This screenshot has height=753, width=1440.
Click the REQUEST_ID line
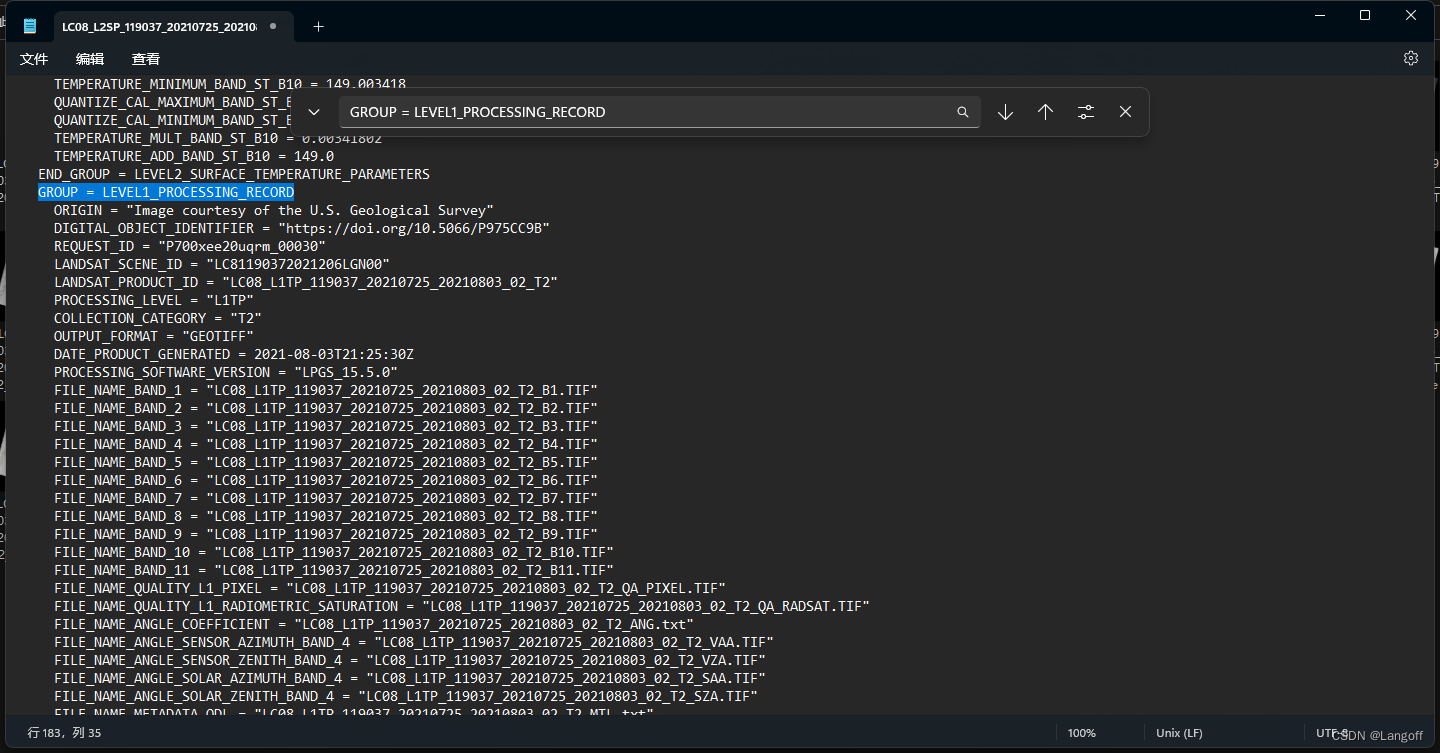pos(190,246)
